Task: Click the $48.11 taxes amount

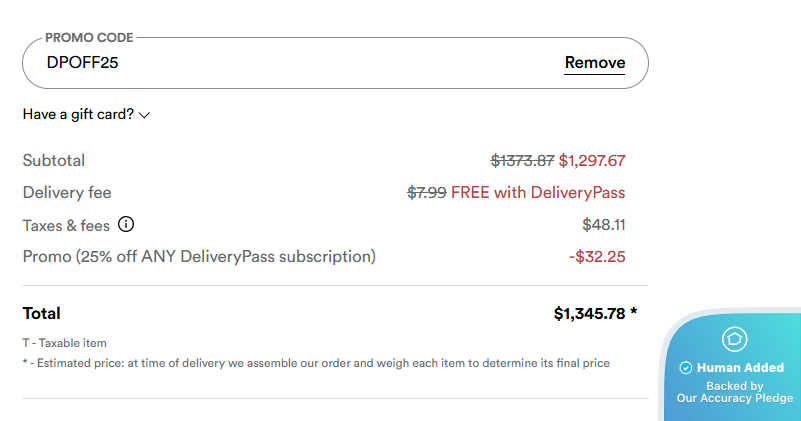Action: click(604, 225)
